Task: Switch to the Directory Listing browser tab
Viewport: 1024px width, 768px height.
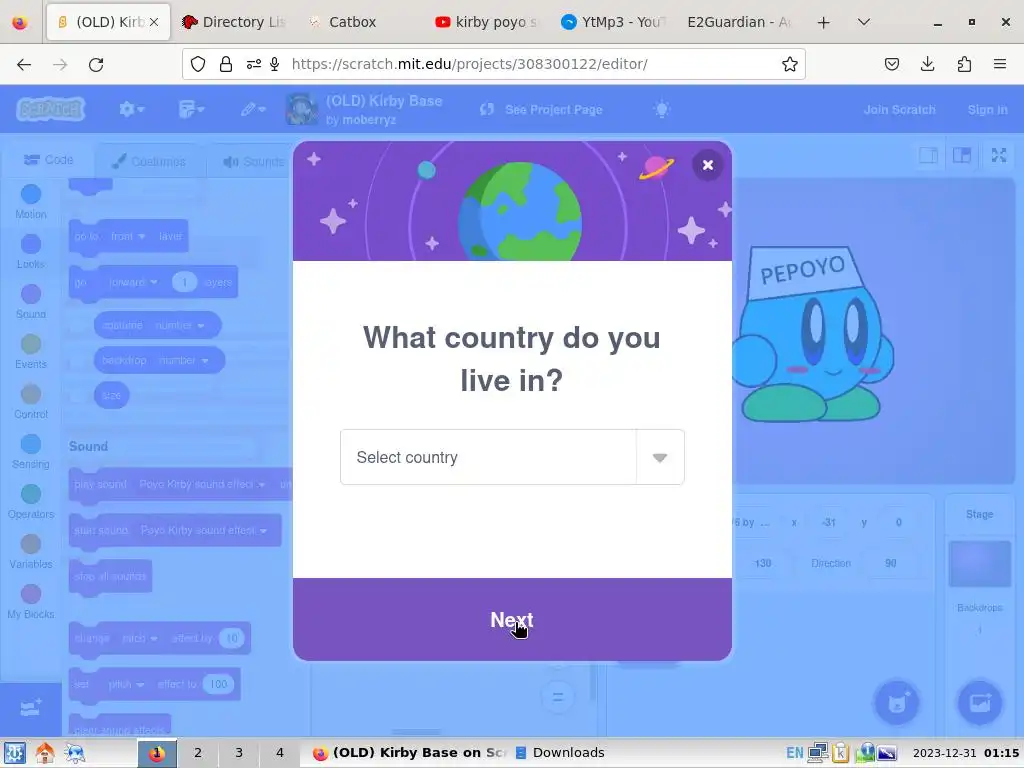Action: point(234,22)
